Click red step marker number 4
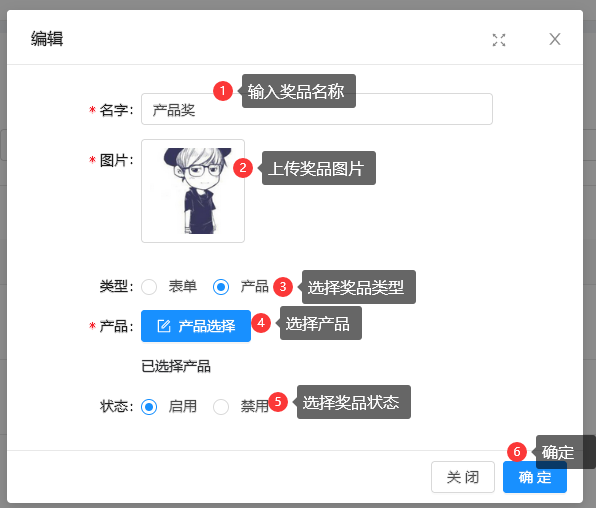This screenshot has width=596, height=508. point(261,323)
